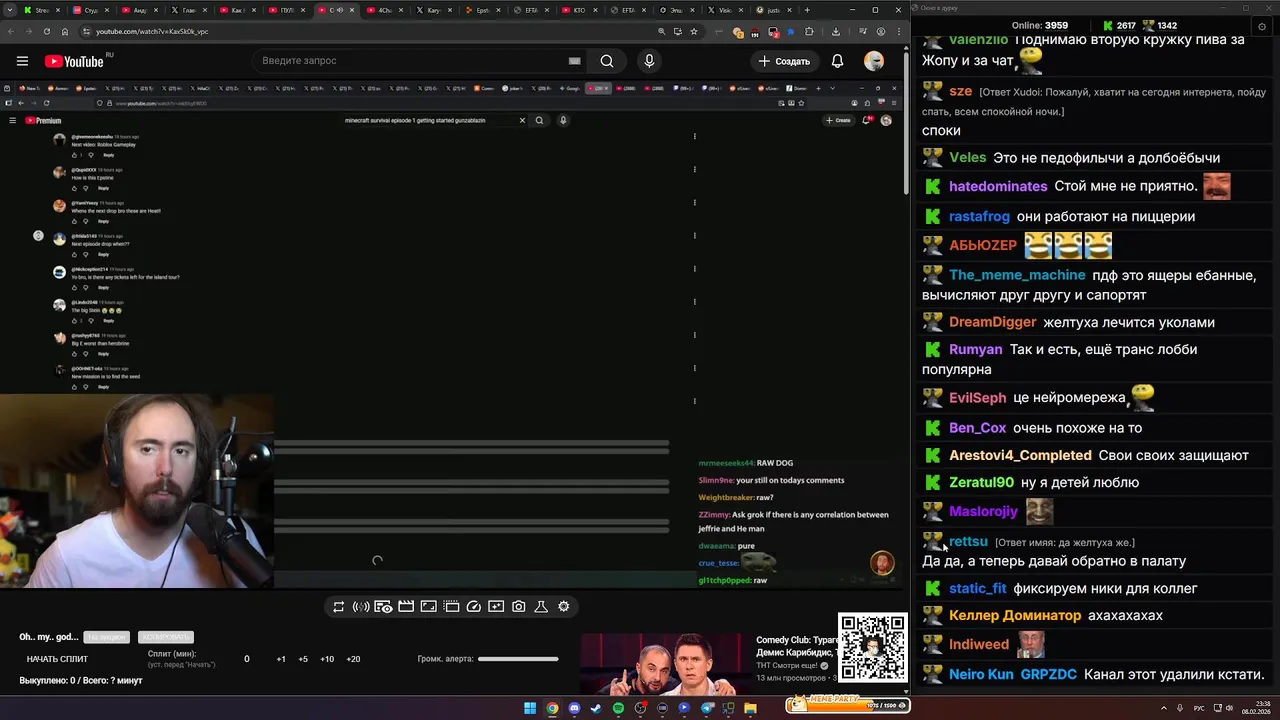1280x720 pixels.
Task: Open Discord from the taskbar
Action: (574, 708)
